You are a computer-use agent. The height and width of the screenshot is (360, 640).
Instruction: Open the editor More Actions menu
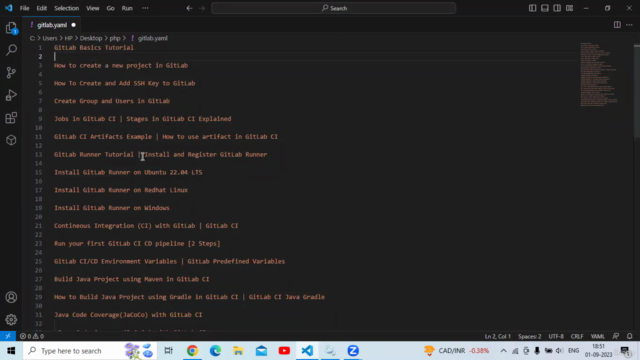(x=629, y=25)
